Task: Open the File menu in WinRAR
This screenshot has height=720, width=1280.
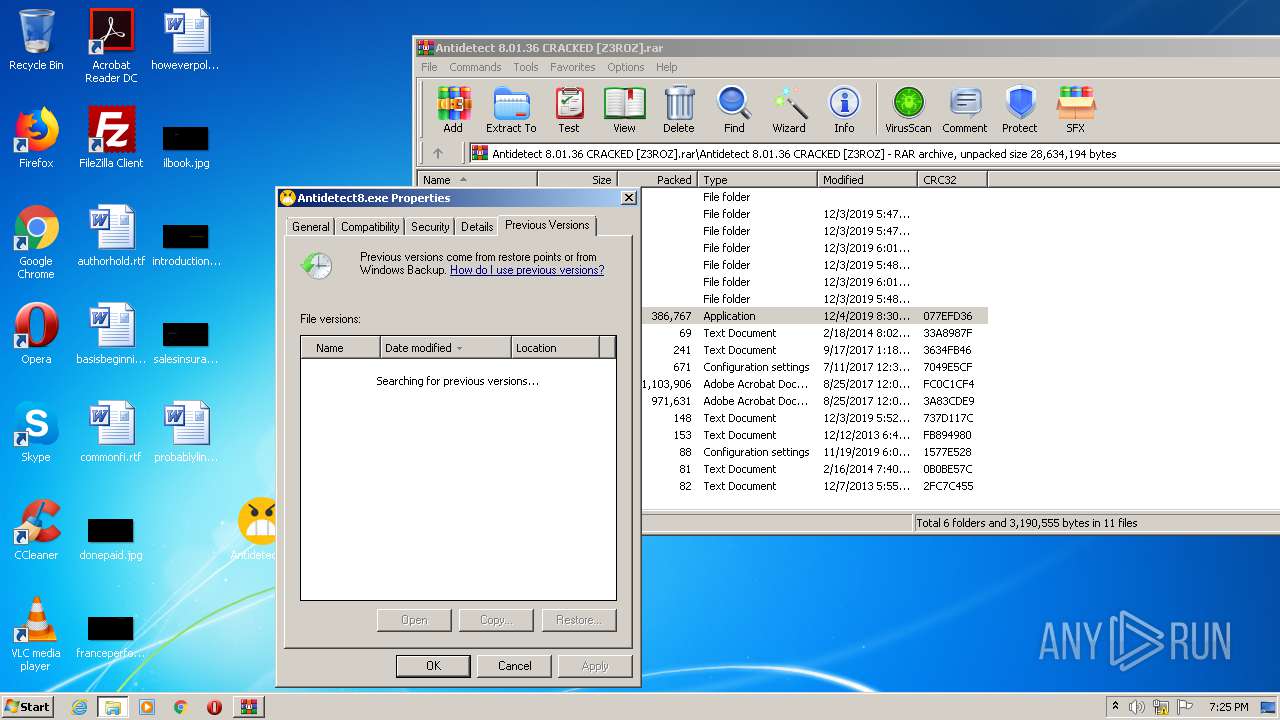Action: click(429, 67)
